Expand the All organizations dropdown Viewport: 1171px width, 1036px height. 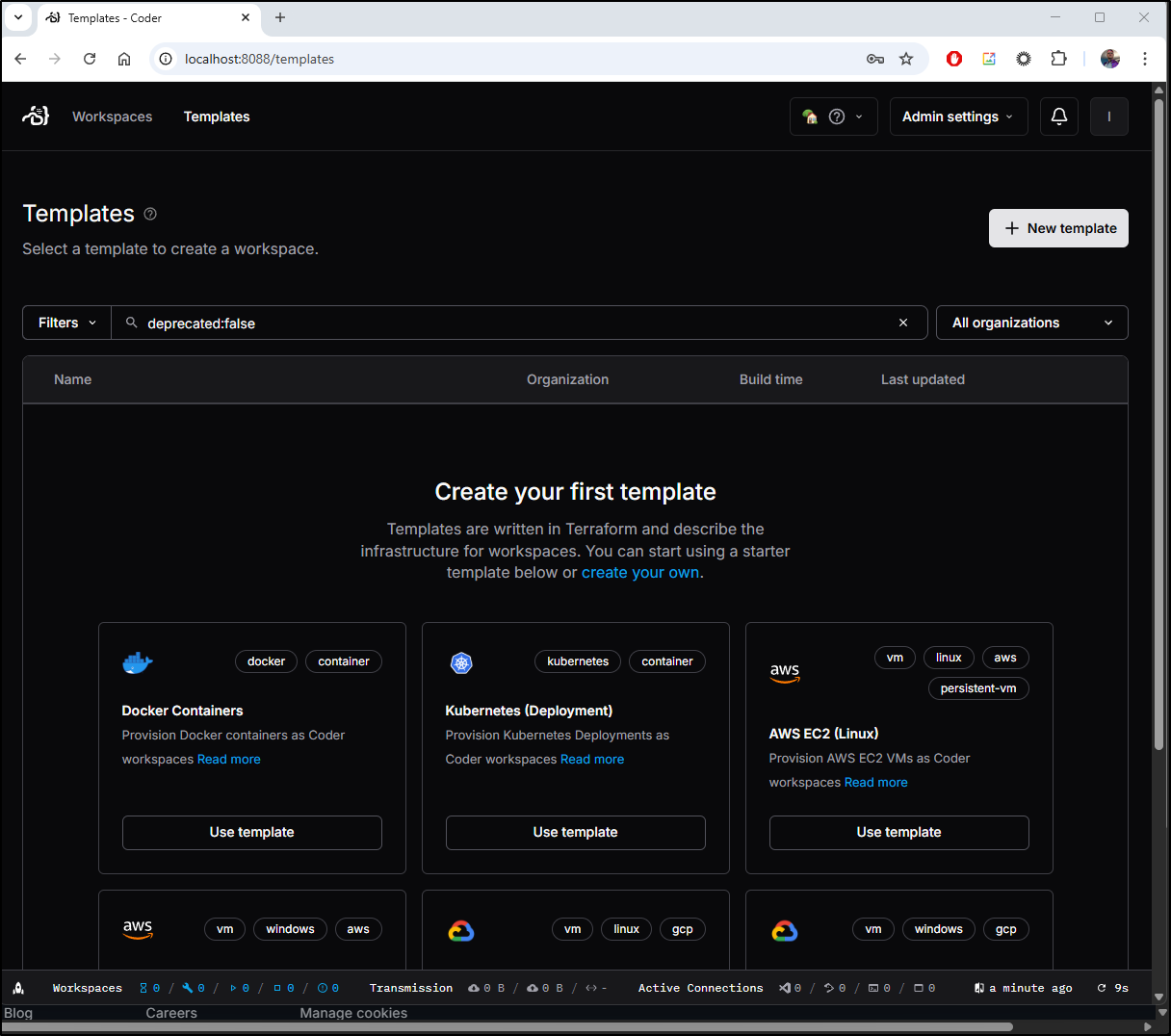coord(1032,323)
